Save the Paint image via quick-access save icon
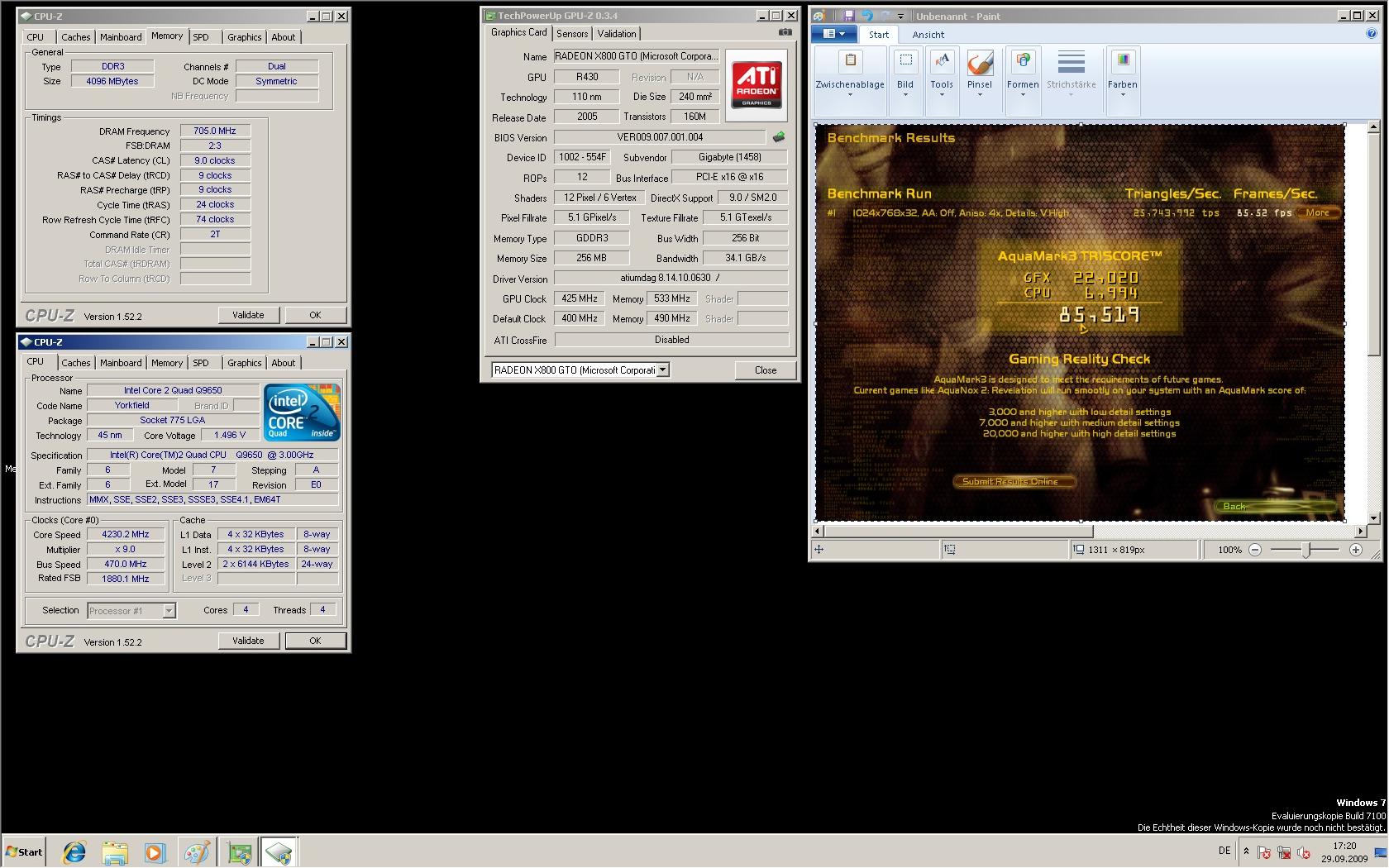Screen dimensions: 1389x868 [x=848, y=16]
